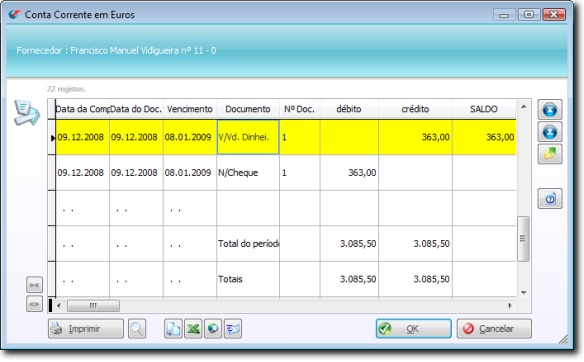Click the copy documents icon

click(173, 328)
